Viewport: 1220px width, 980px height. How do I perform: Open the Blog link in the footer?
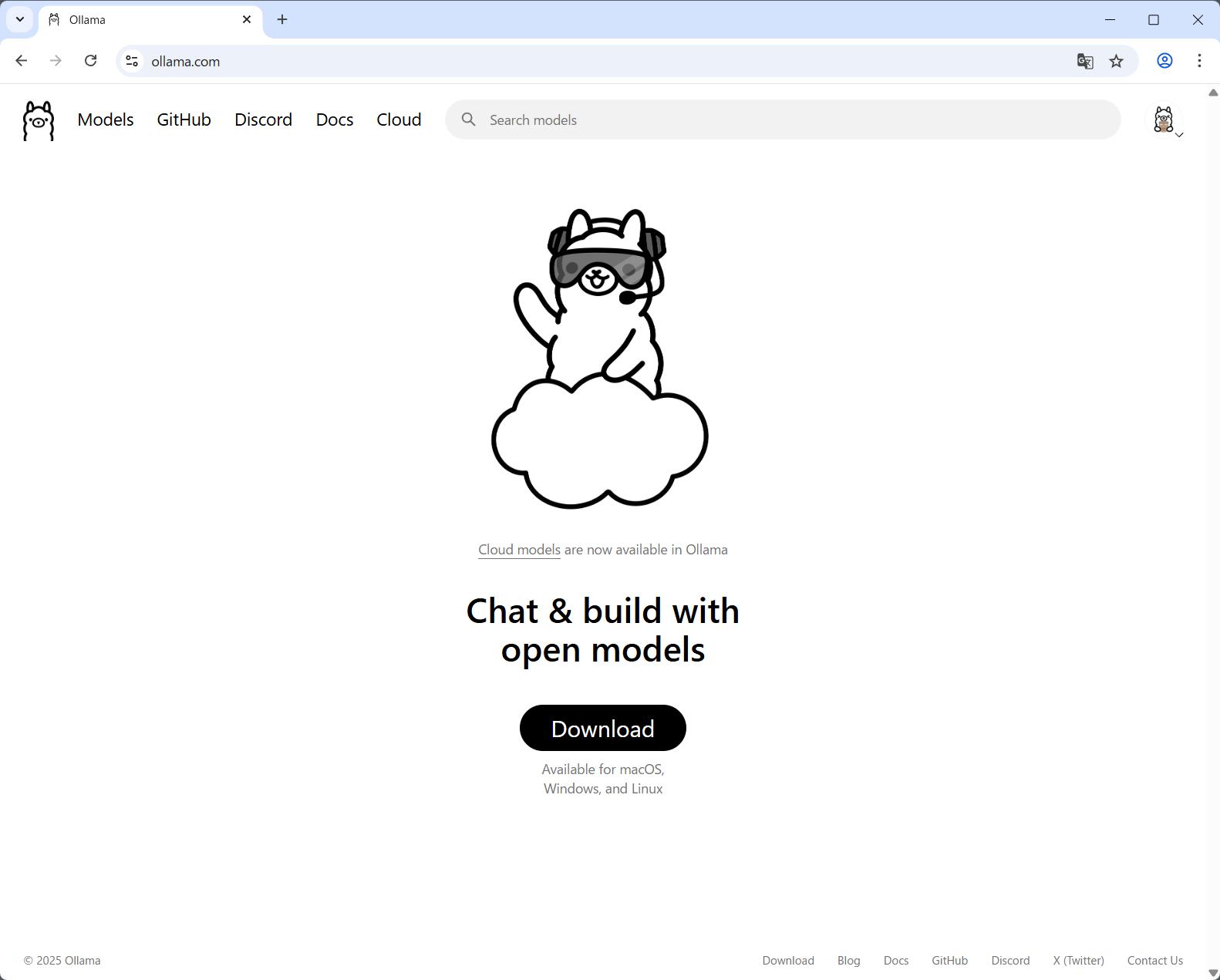(x=848, y=961)
